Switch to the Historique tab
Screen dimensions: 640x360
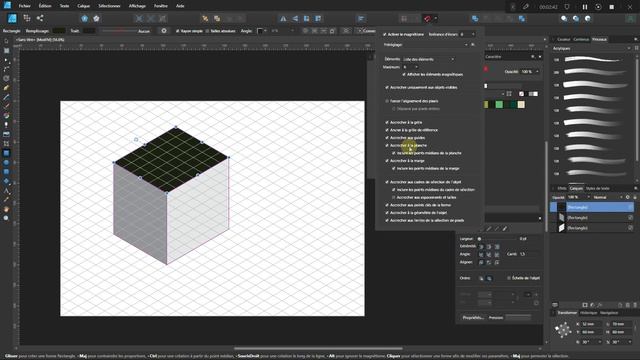point(589,313)
